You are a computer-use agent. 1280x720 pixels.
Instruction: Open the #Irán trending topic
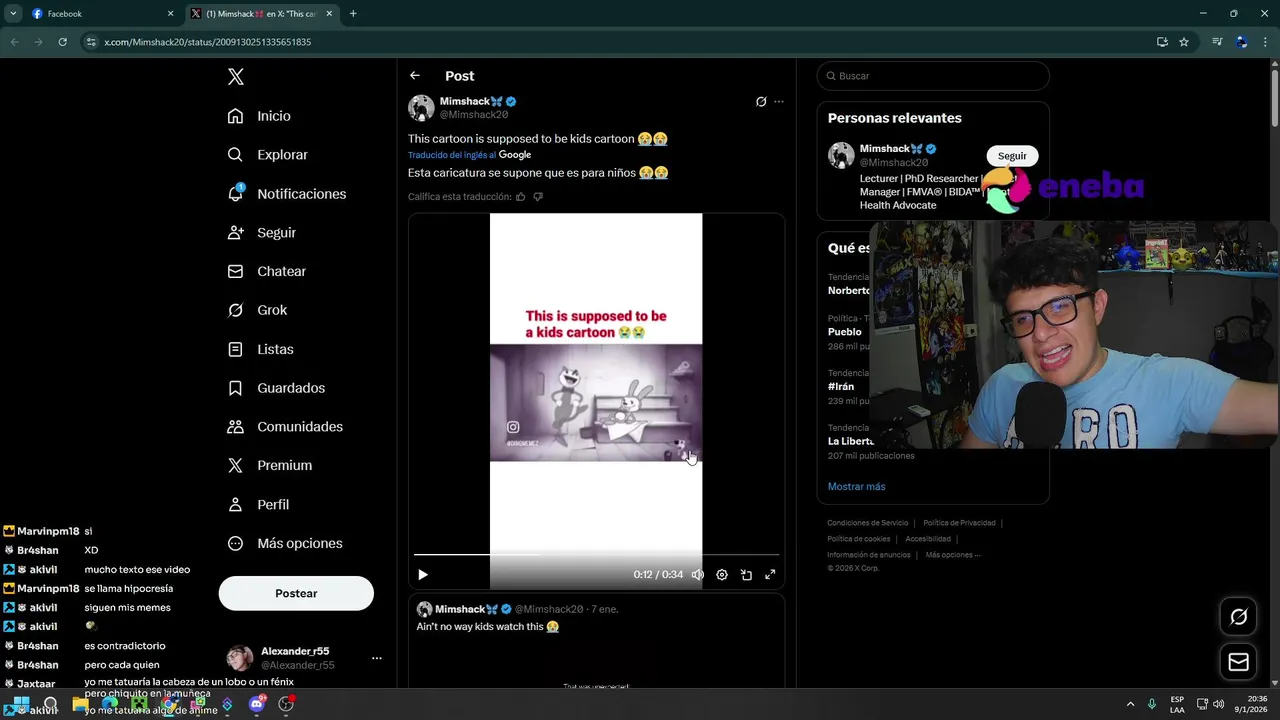841,386
